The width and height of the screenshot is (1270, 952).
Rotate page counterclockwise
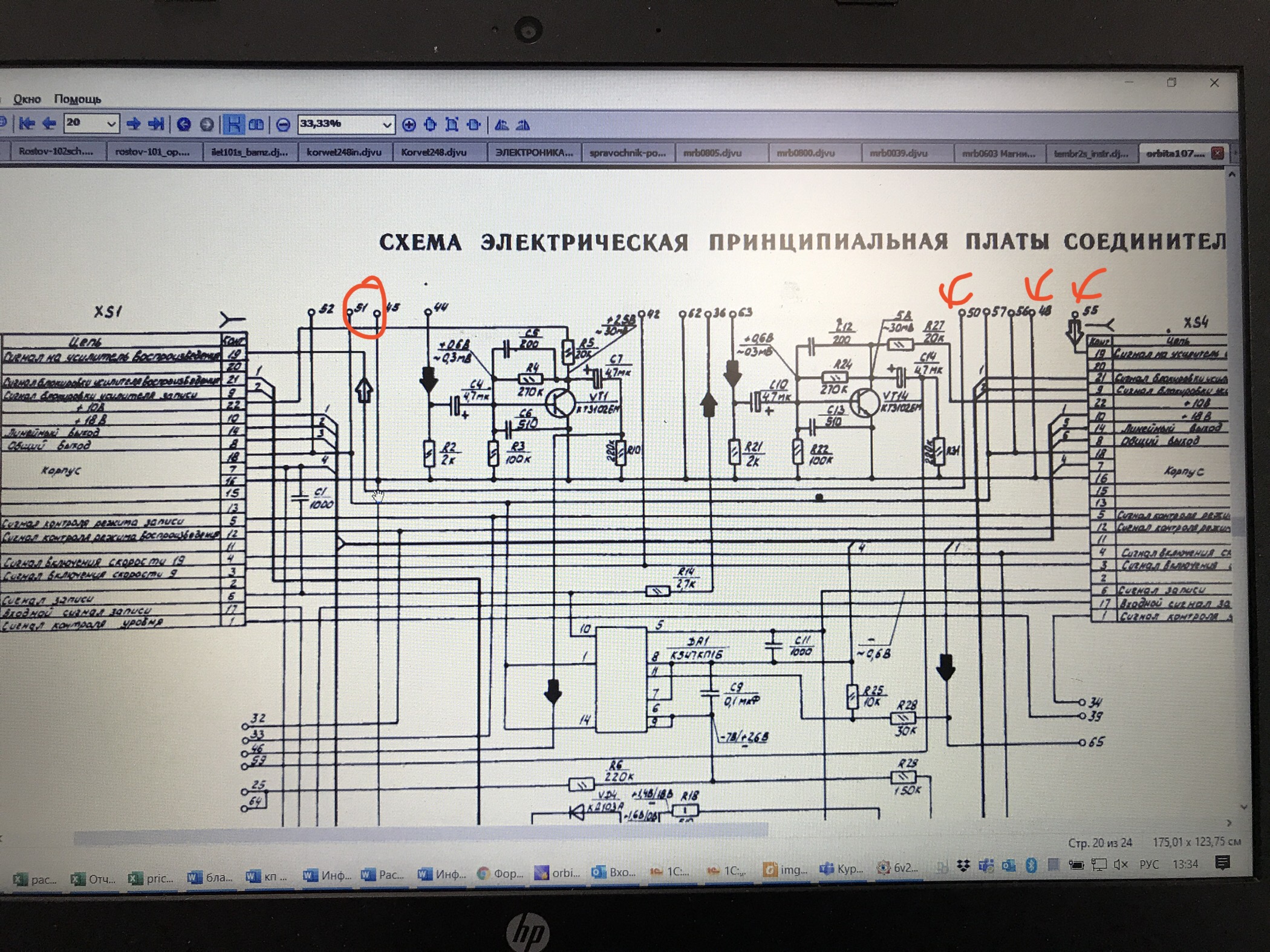point(501,125)
